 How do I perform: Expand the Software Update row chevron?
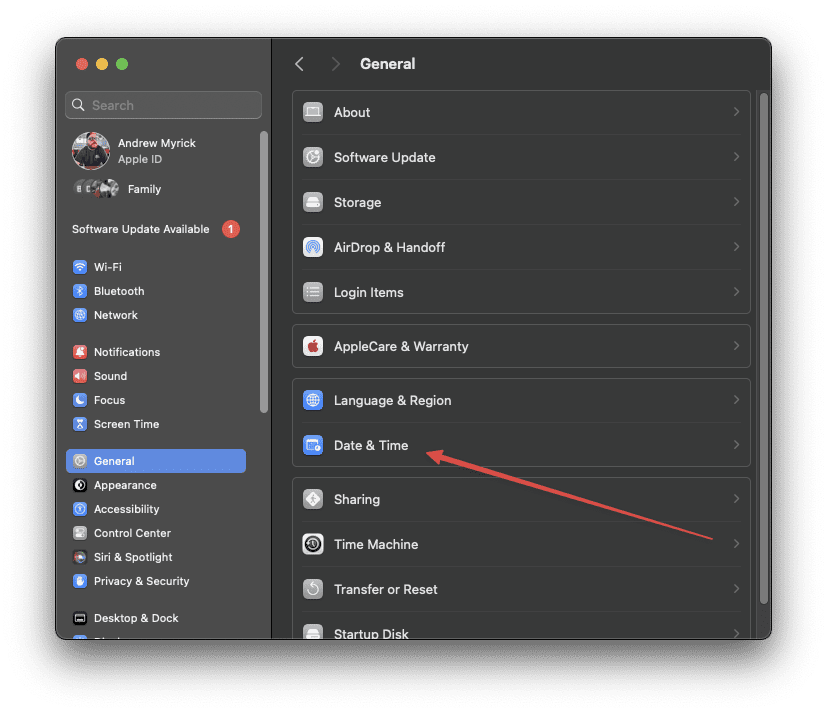coord(736,157)
